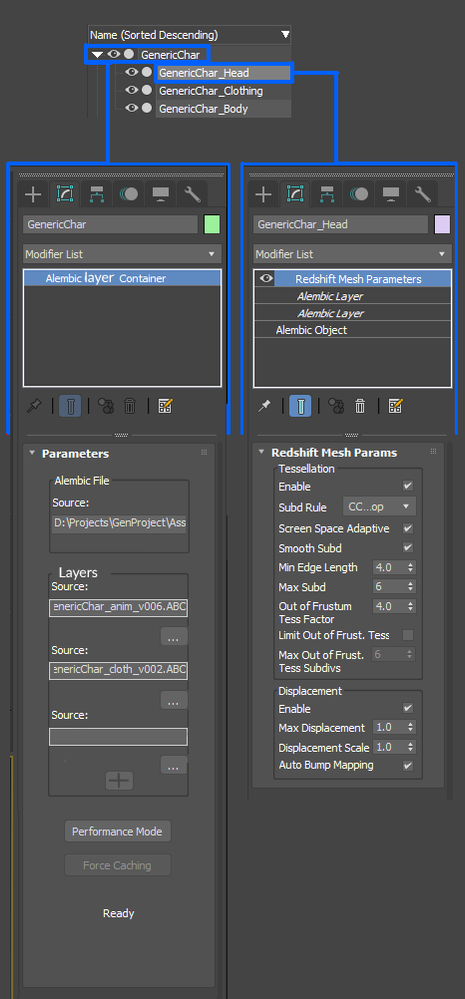Add new layer with plus button
The image size is (465, 999).
tap(119, 780)
